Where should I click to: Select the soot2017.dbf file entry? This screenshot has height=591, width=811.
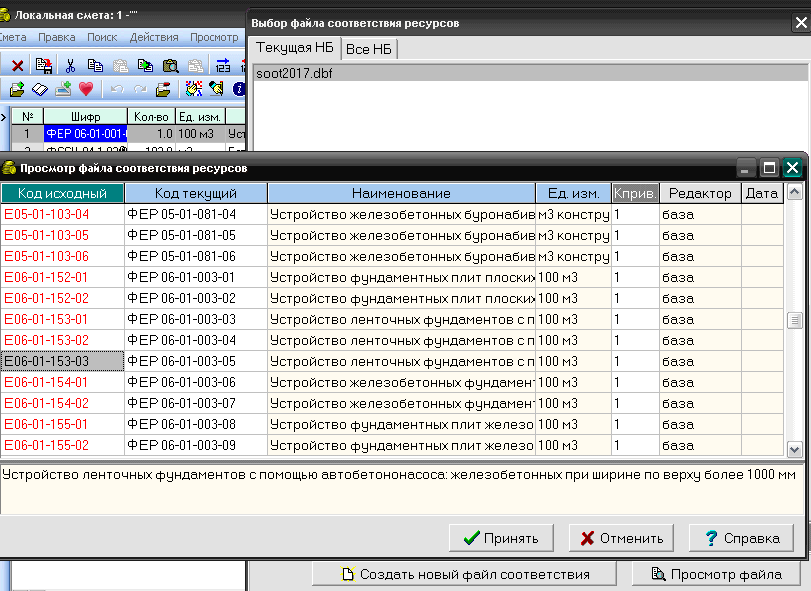coord(530,73)
